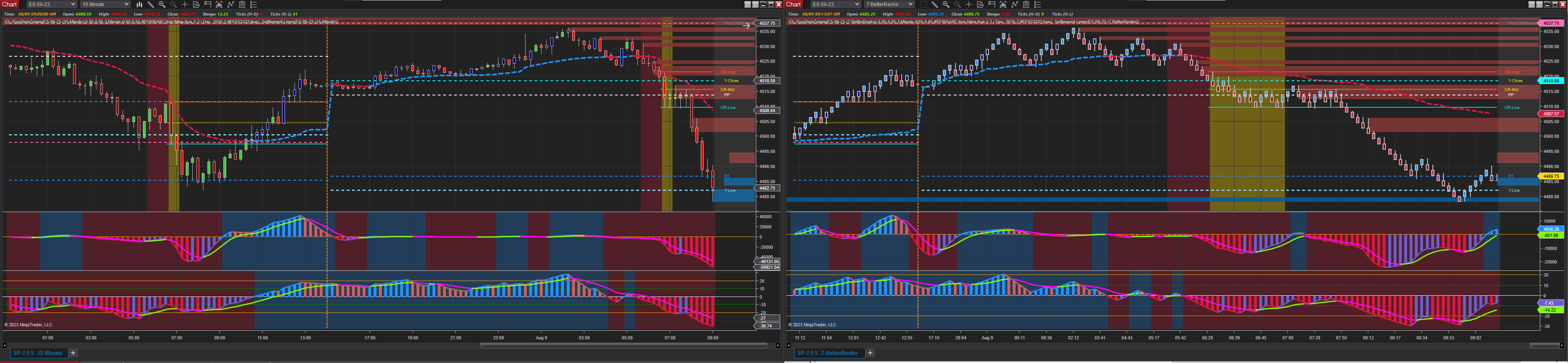The image size is (1568, 363).
Task: Click the -36.74 indicator value marker
Action: point(766,326)
